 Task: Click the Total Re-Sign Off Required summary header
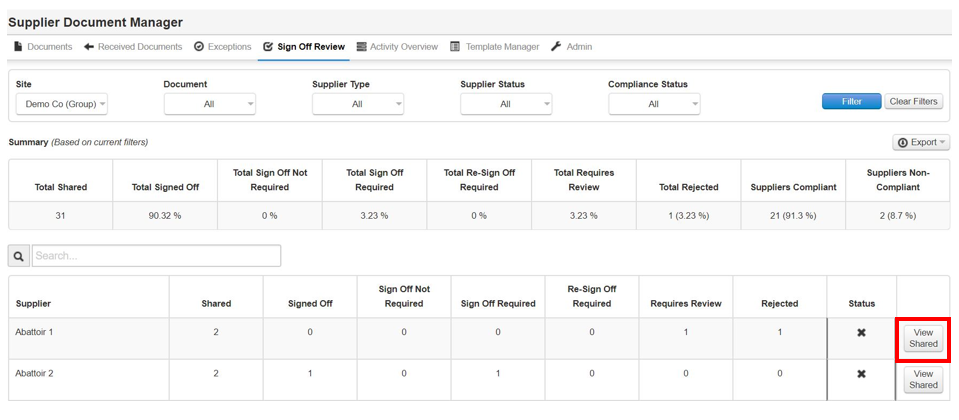coord(479,180)
